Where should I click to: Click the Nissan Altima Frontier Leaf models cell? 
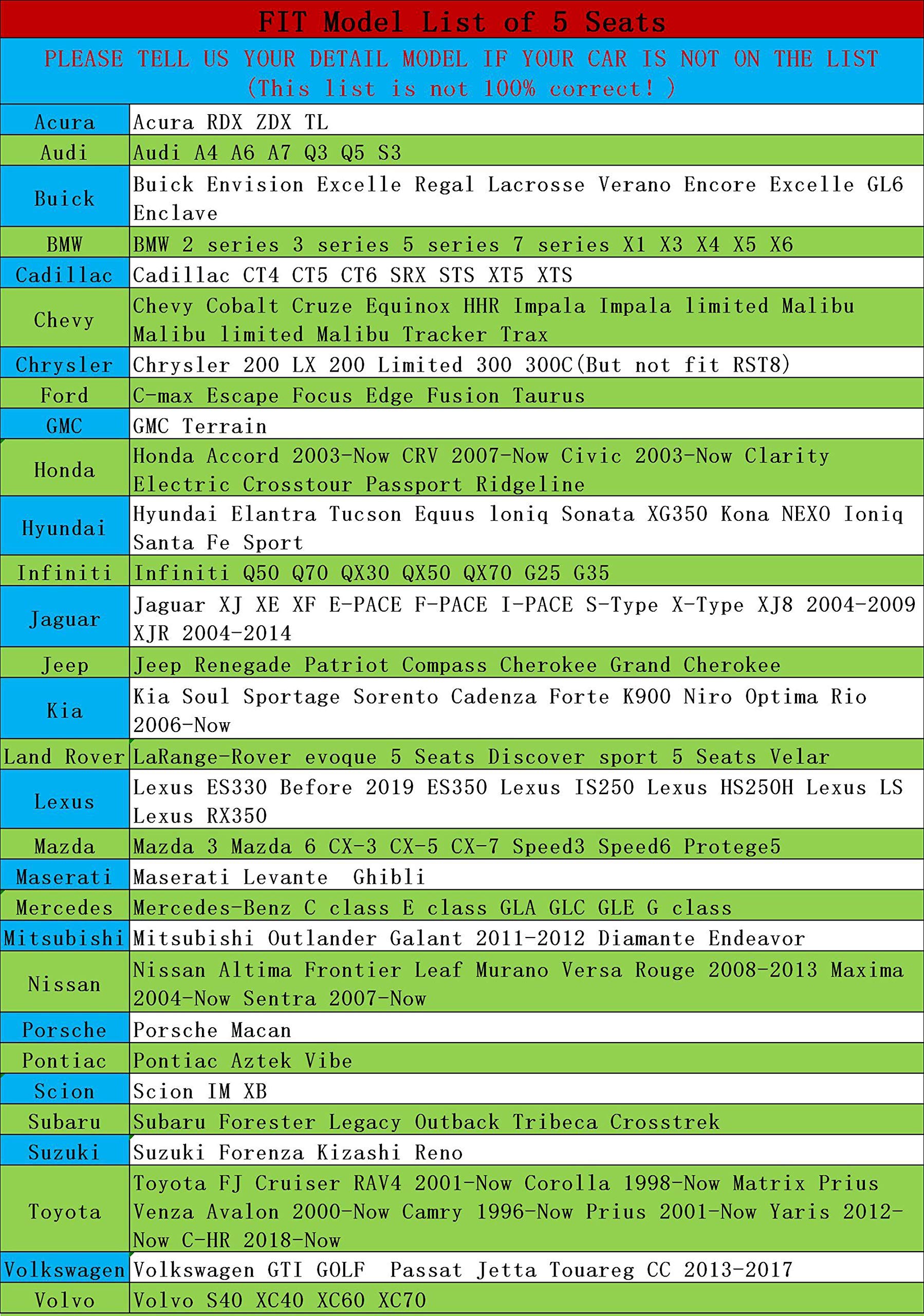click(x=526, y=982)
